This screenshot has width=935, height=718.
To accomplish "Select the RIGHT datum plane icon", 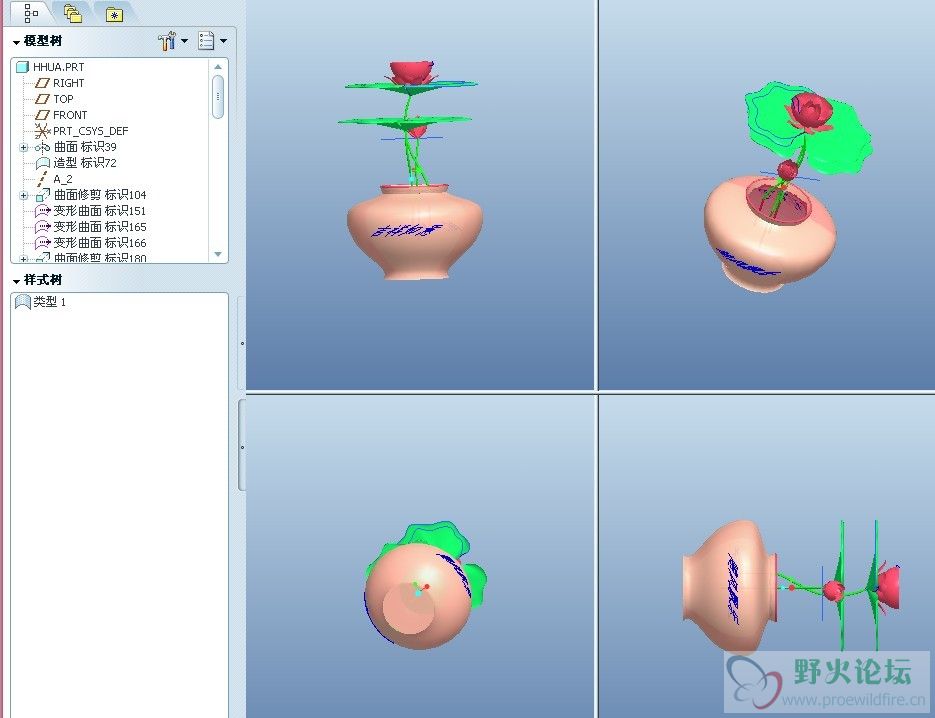I will click(x=42, y=83).
